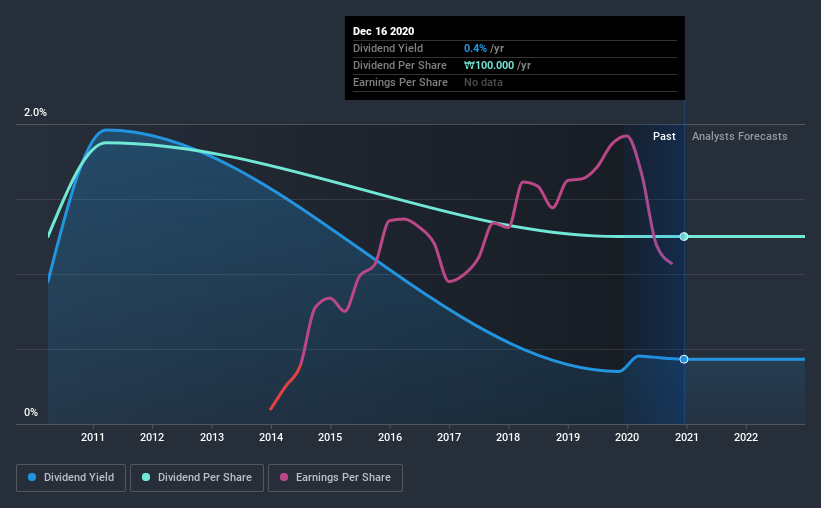This screenshot has width=821, height=508.
Task: Click the Dec 16 2020 tooltip header
Action: click(x=383, y=31)
